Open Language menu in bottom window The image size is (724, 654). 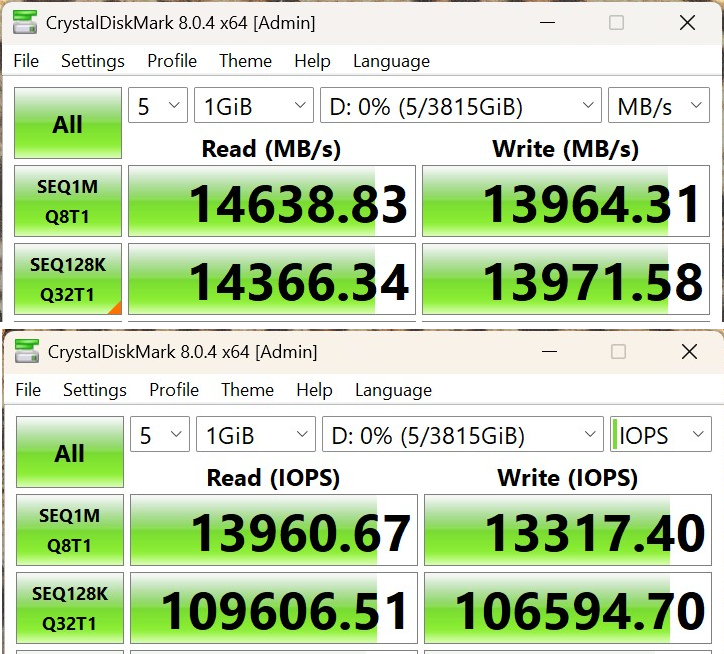point(393,390)
